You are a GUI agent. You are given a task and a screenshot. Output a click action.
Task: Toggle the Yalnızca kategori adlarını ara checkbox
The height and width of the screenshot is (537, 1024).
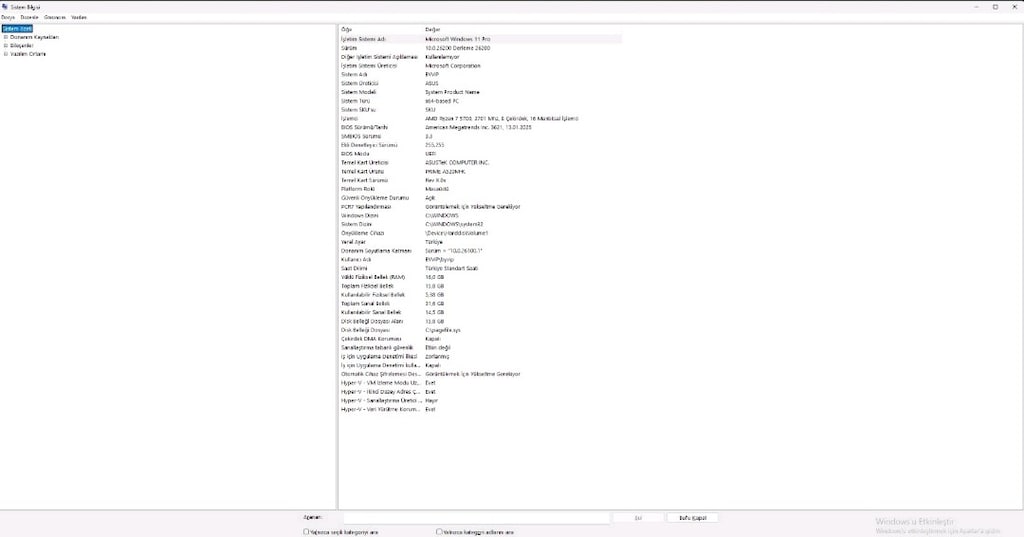pyautogui.click(x=439, y=532)
